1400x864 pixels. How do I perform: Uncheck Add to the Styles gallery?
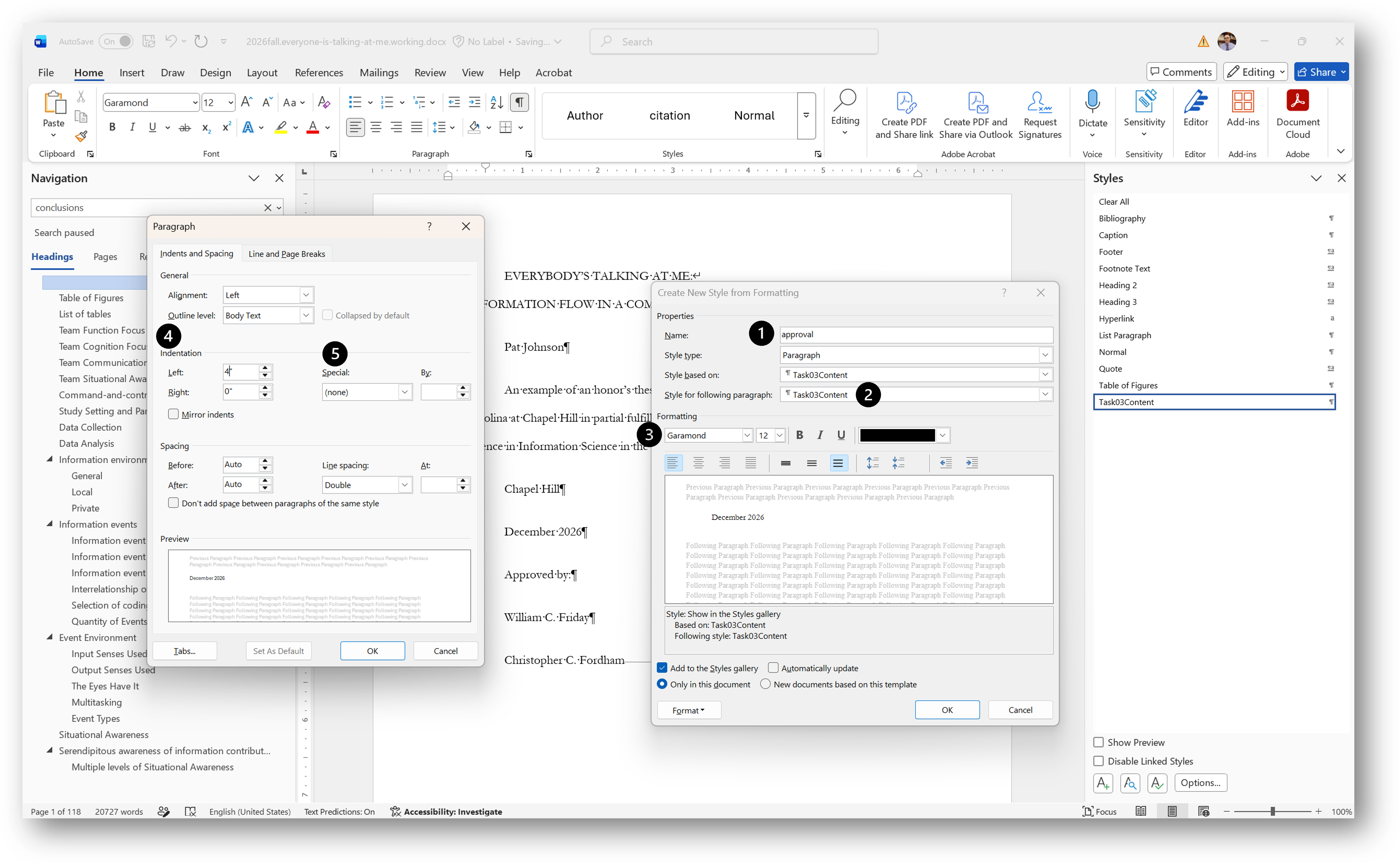tap(662, 668)
